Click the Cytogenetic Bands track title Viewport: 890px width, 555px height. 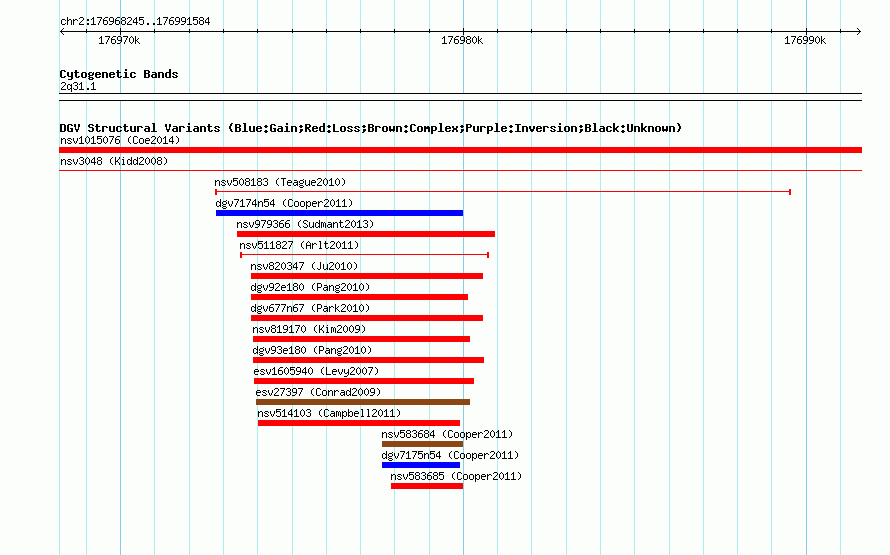119,74
